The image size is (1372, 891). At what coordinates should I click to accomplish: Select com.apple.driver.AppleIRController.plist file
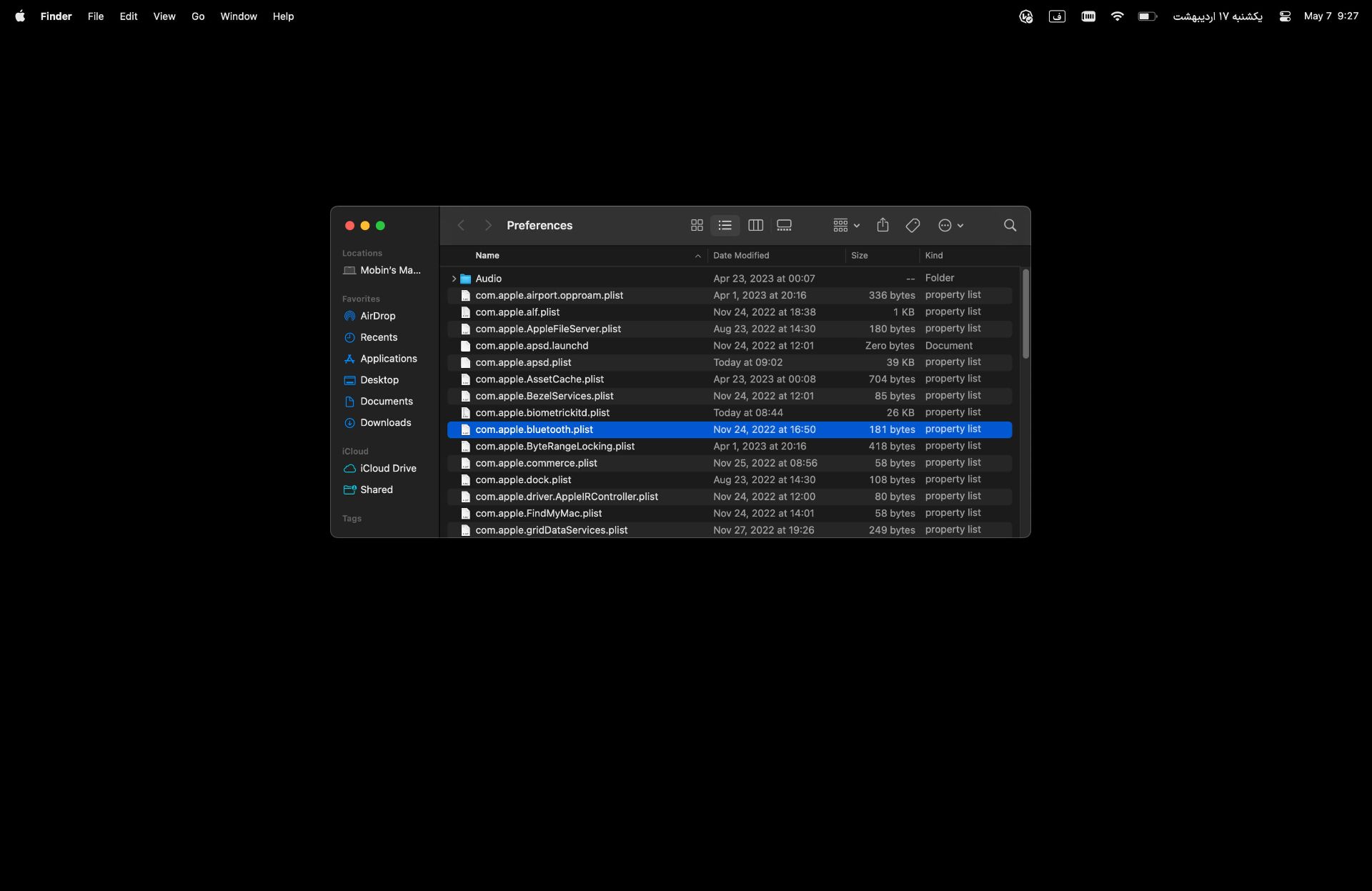click(x=730, y=497)
